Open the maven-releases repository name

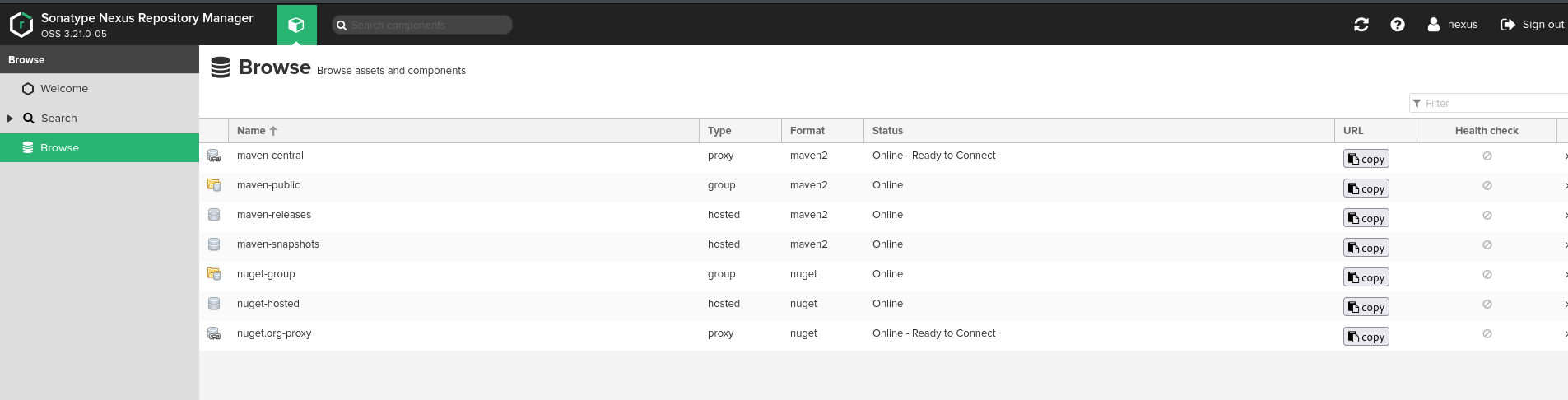[274, 215]
